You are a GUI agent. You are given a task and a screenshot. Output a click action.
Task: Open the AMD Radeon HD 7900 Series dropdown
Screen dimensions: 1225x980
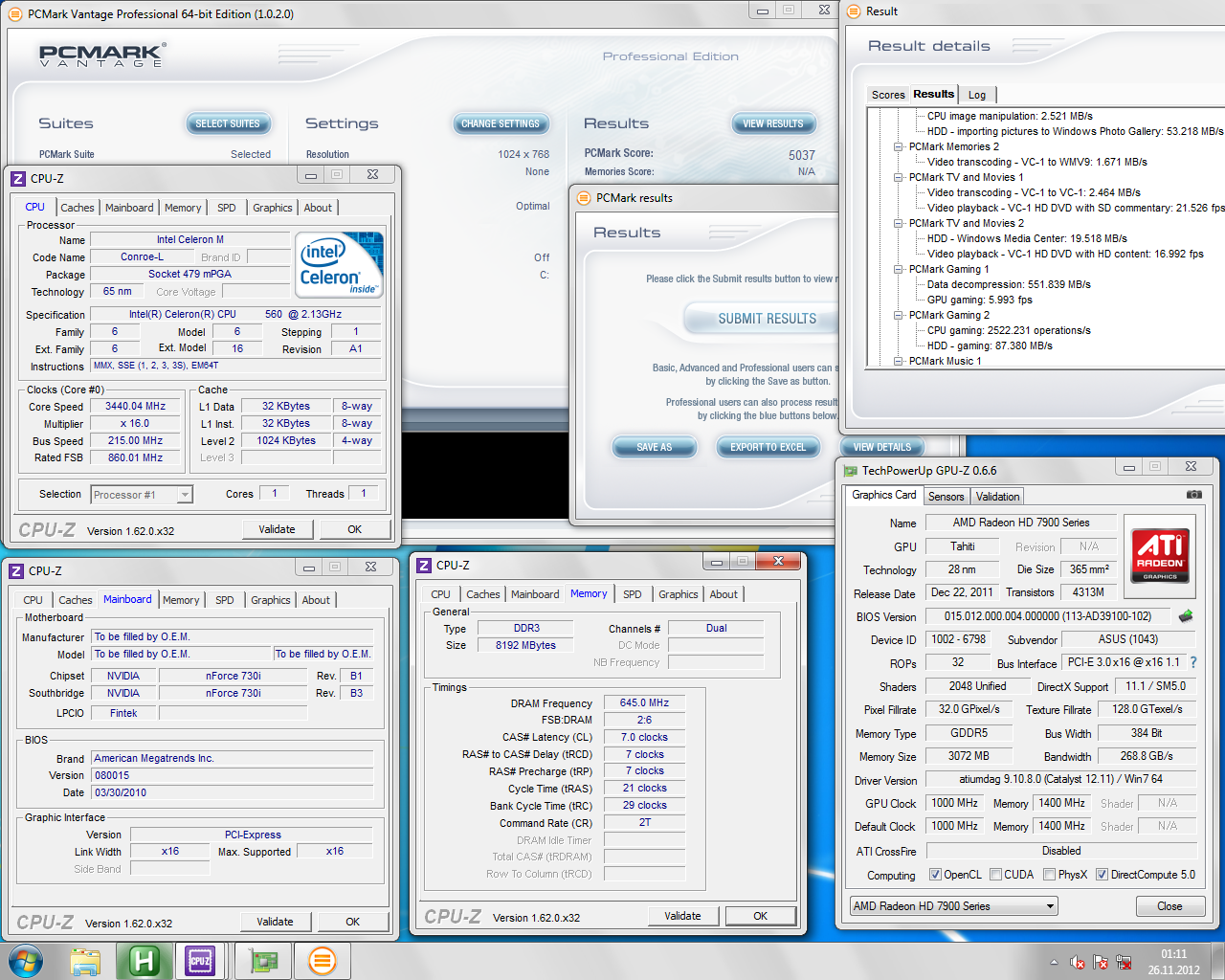click(x=1050, y=906)
